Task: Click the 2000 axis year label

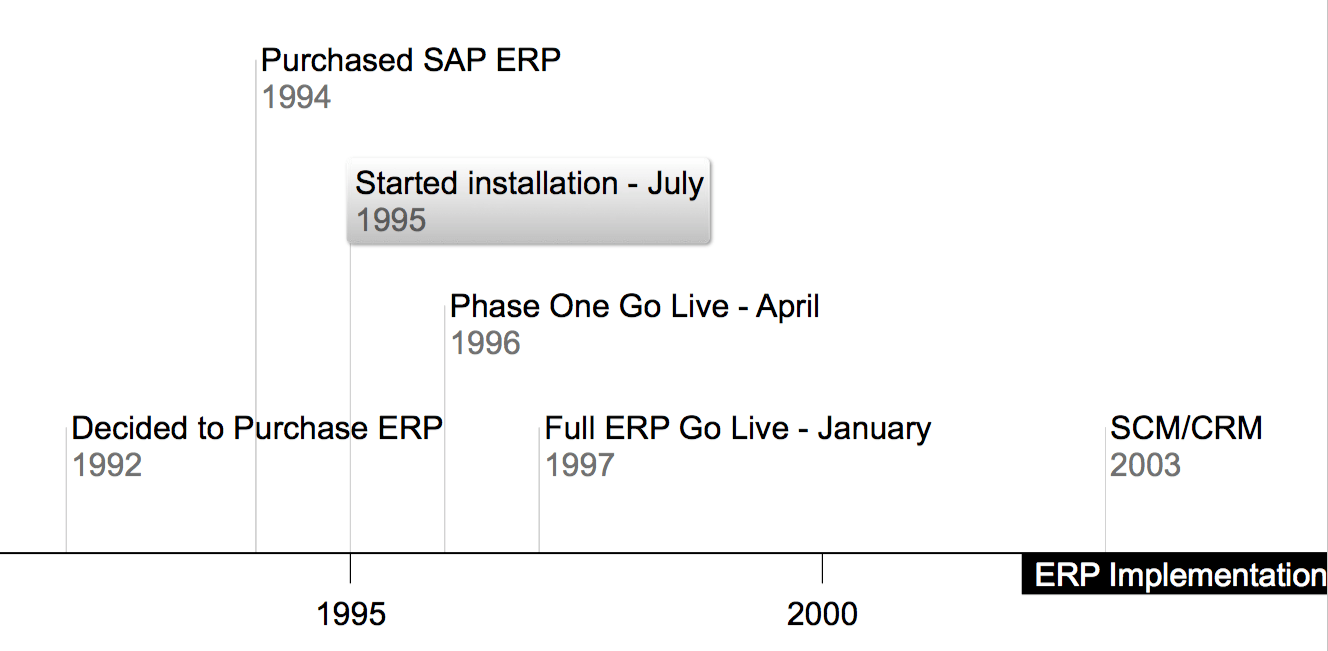Action: coord(822,614)
